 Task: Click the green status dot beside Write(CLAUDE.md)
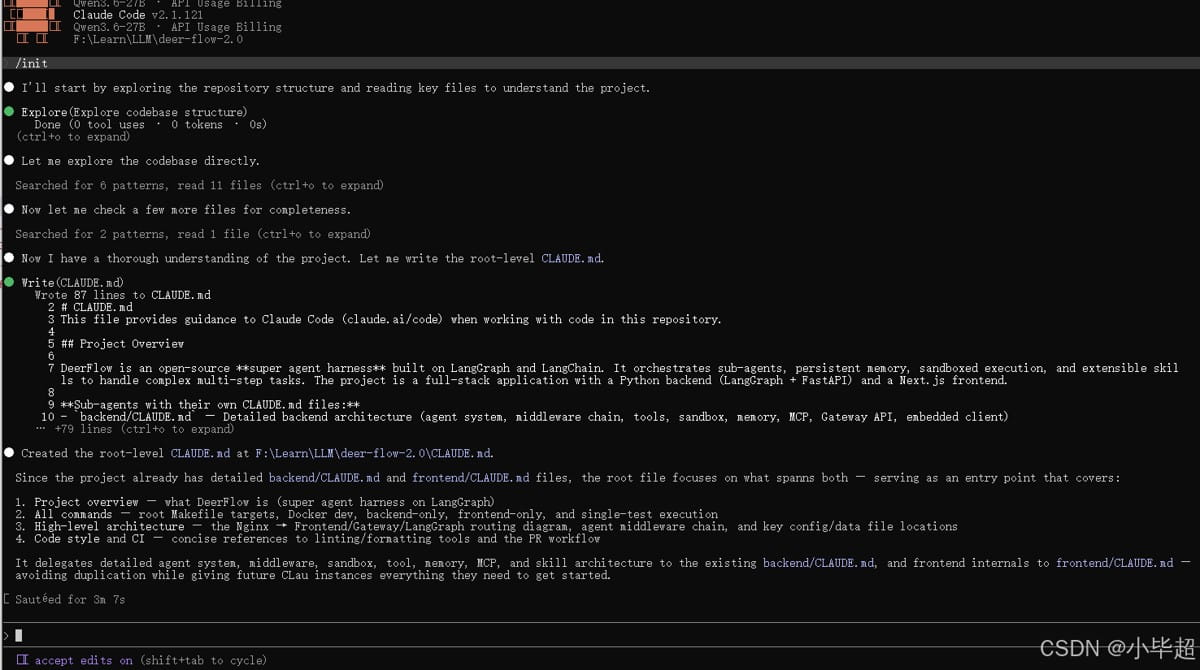(x=9, y=283)
